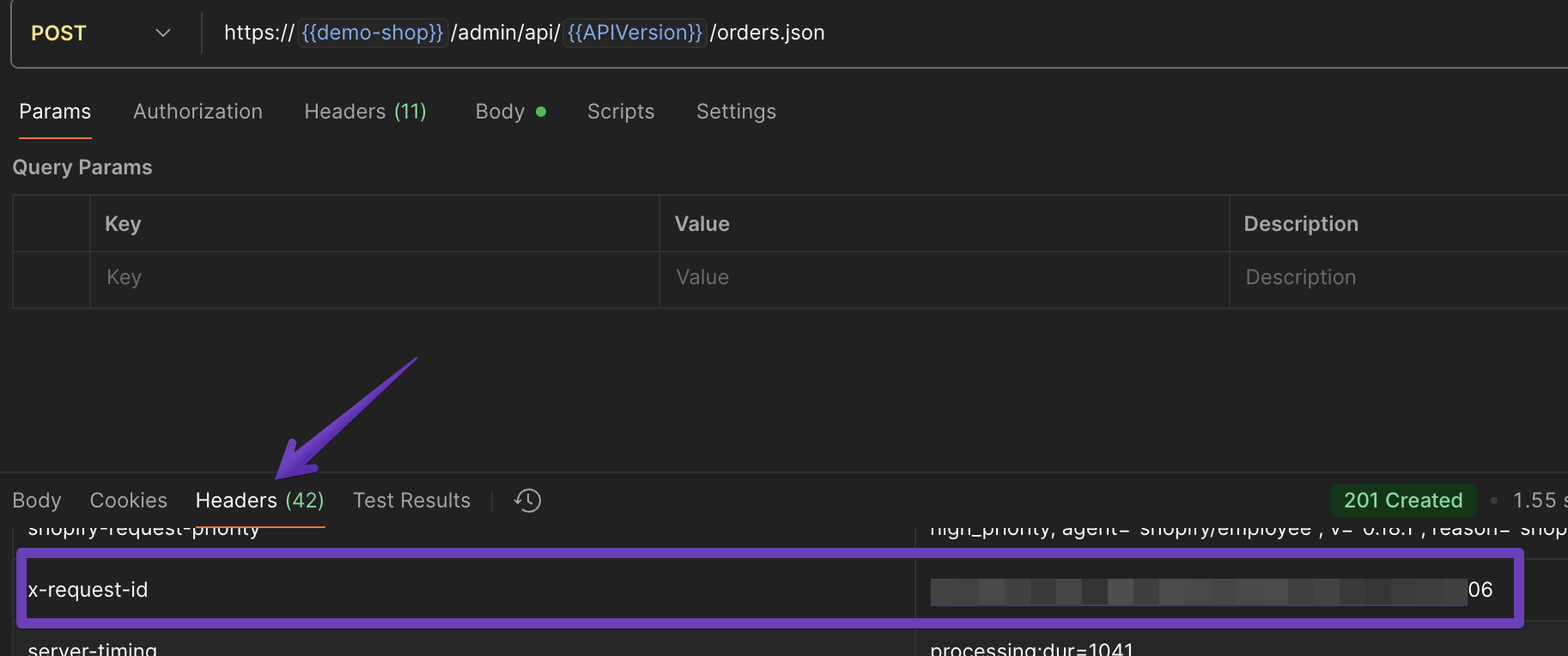Image resolution: width=1568 pixels, height=656 pixels.
Task: Select the Params tab
Action: click(55, 112)
